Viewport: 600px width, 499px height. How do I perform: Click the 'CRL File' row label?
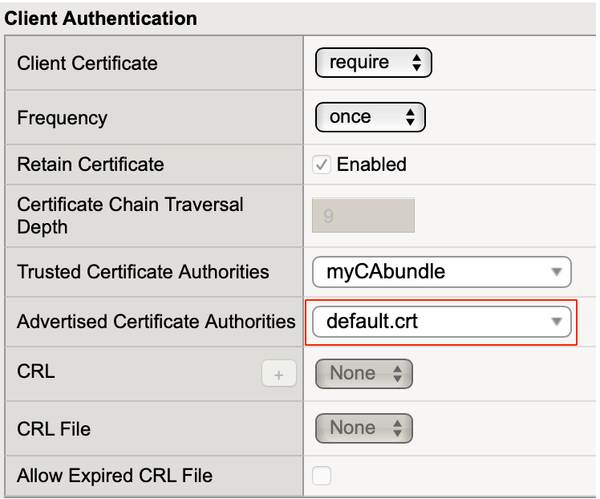click(54, 428)
